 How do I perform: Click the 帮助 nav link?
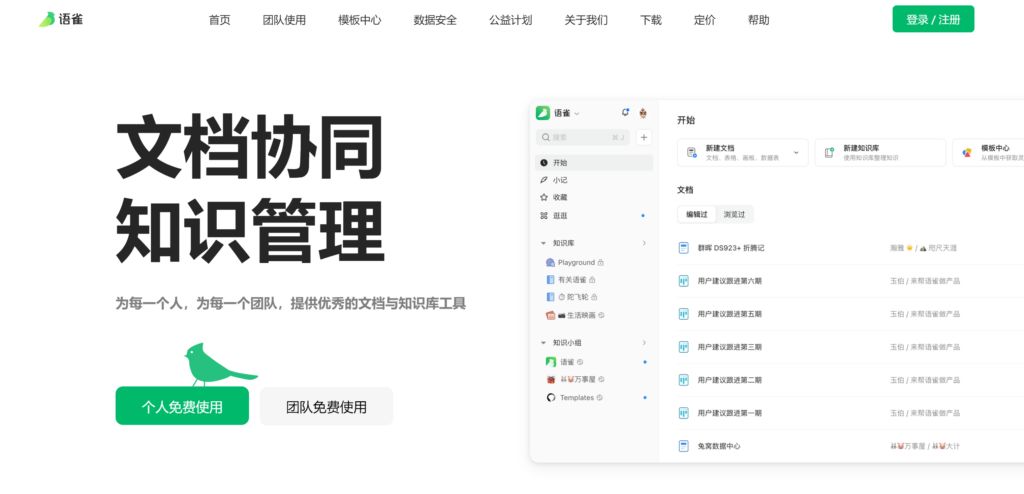click(758, 20)
